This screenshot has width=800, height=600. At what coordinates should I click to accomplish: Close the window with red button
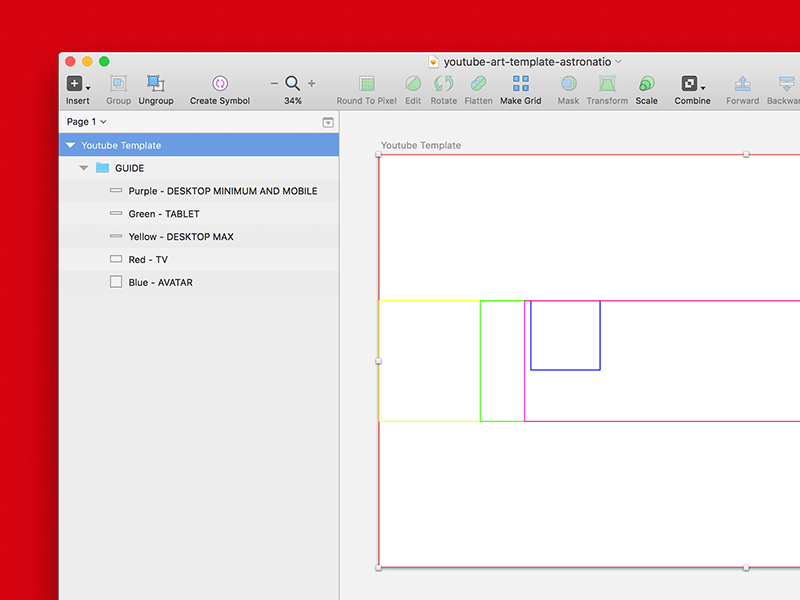click(x=70, y=62)
